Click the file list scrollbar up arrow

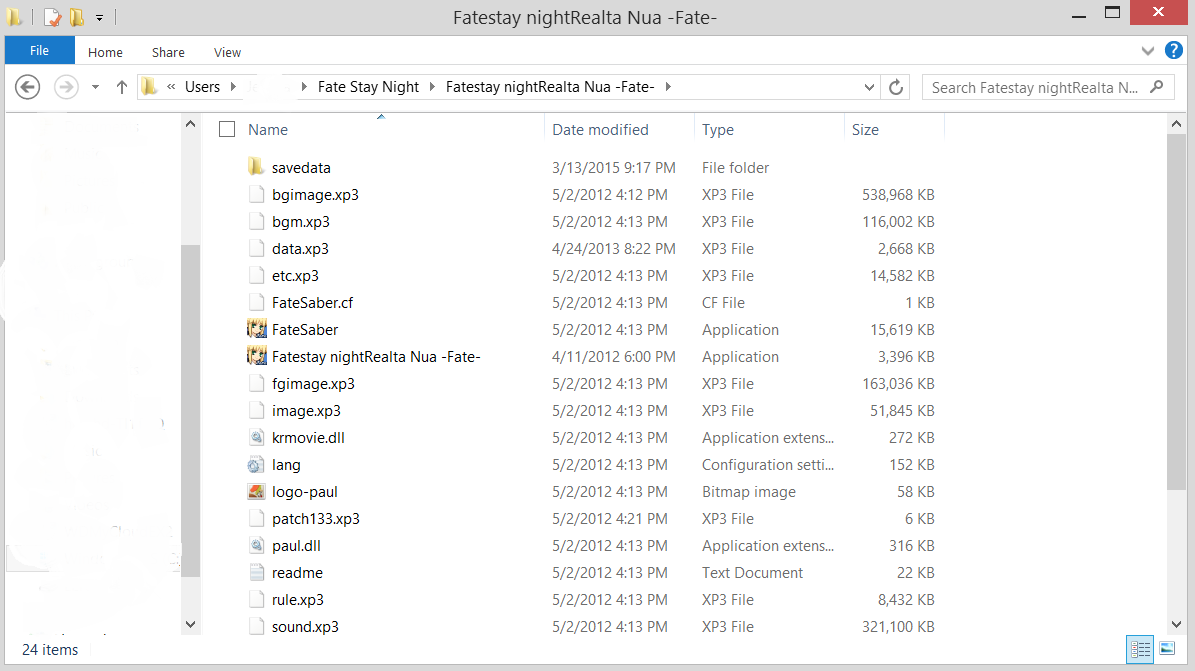pyautogui.click(x=1176, y=124)
